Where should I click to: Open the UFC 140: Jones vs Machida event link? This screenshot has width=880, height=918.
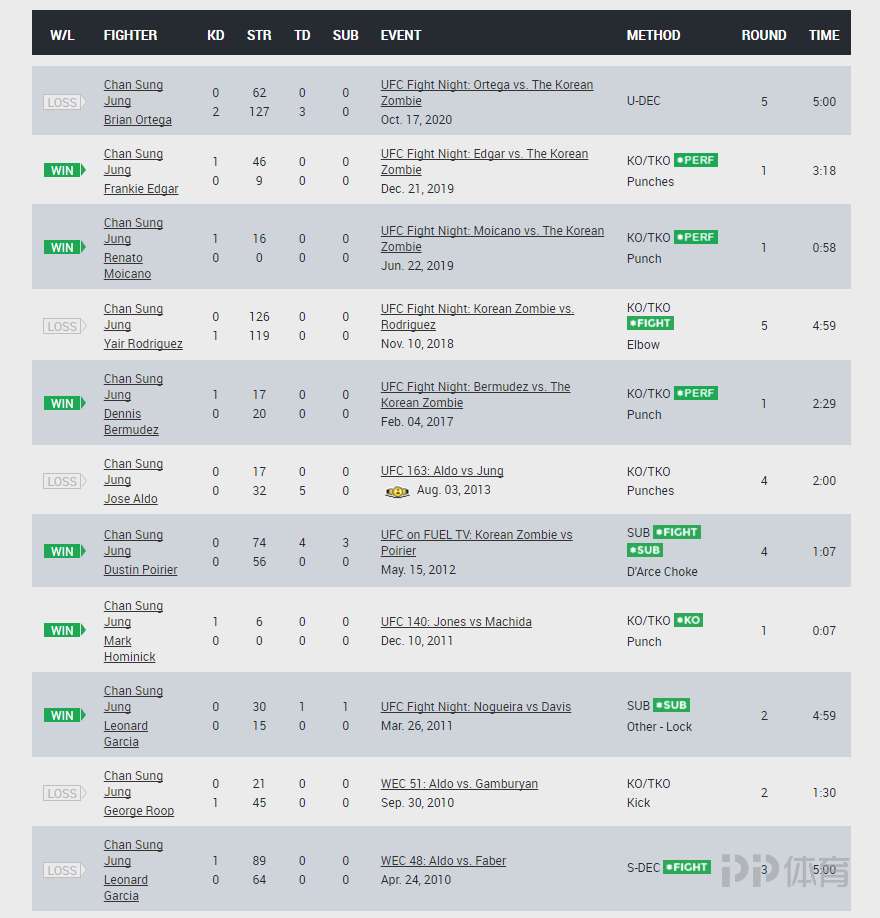pyautogui.click(x=456, y=622)
